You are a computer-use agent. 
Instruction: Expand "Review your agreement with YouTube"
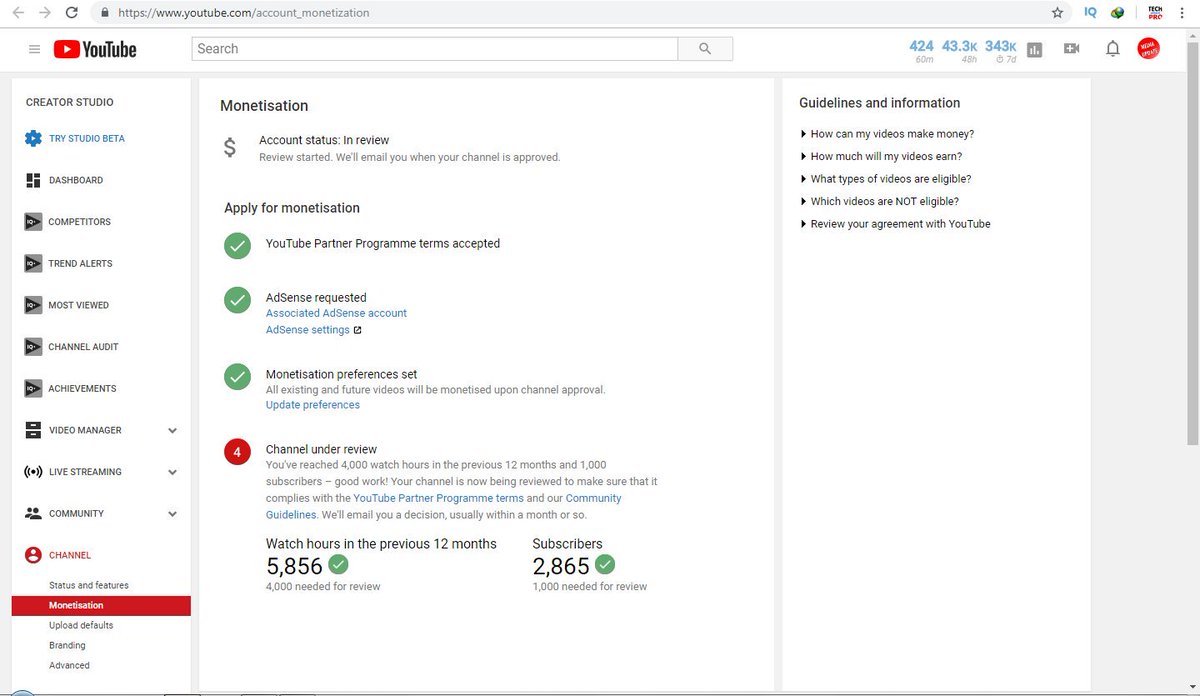[895, 224]
